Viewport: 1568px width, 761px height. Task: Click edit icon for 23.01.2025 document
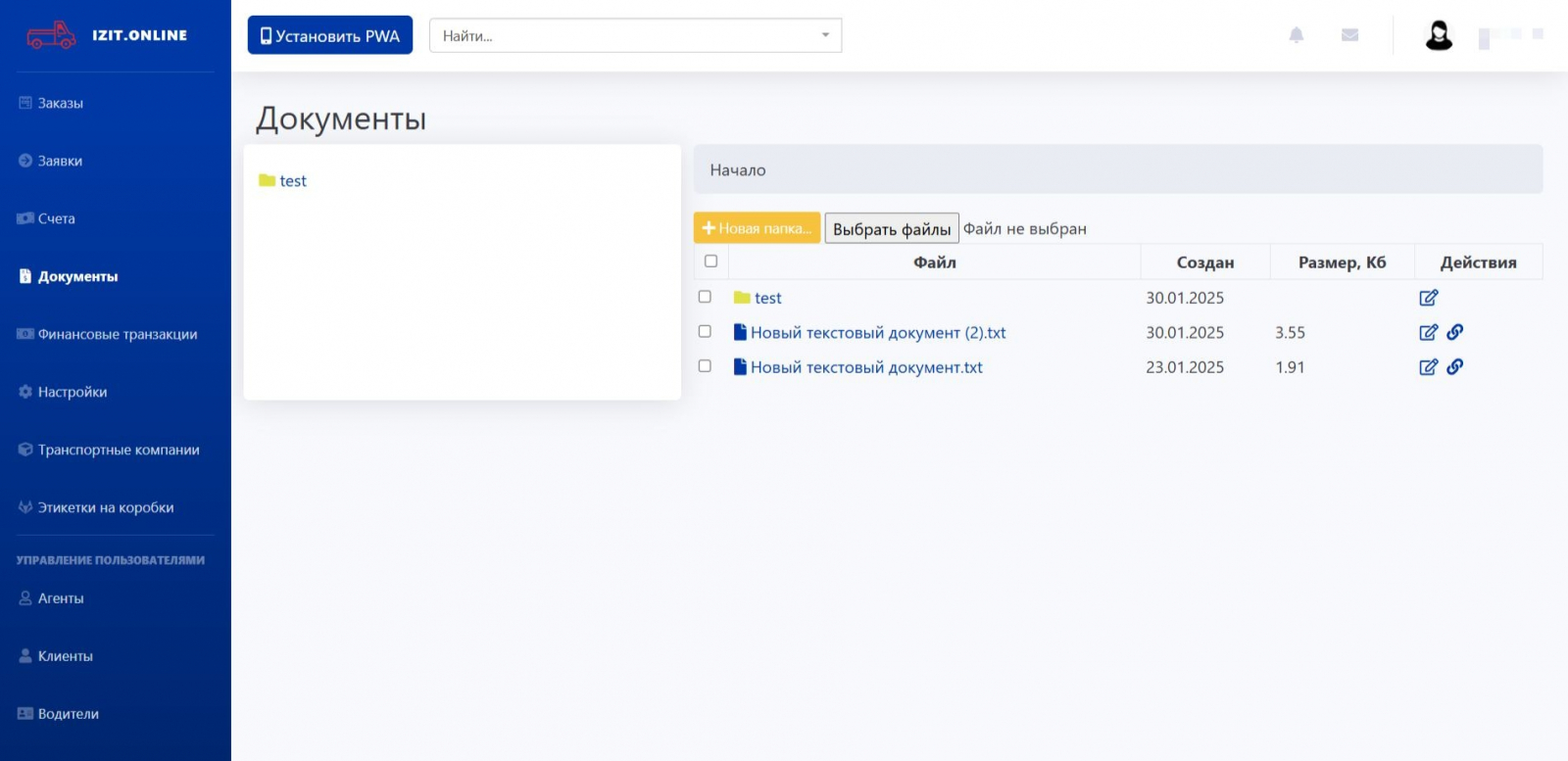pos(1428,367)
